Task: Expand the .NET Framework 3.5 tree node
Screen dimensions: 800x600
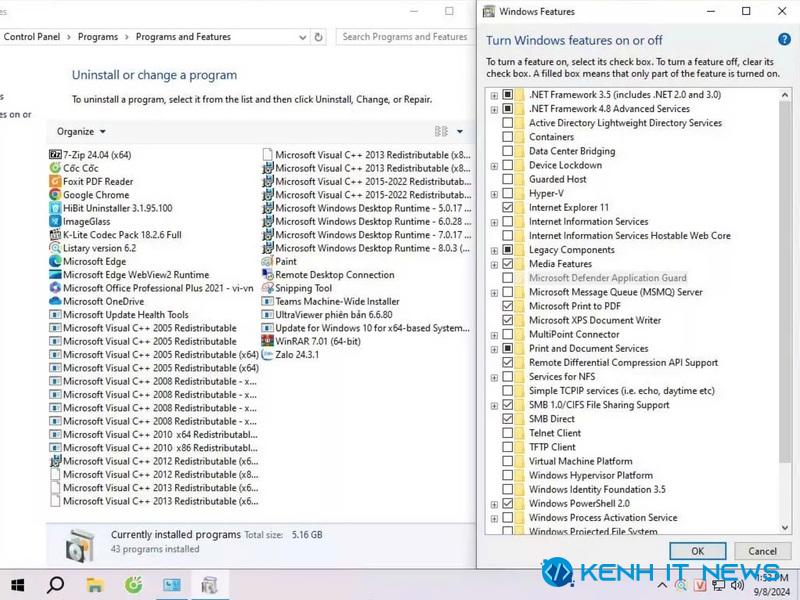Action: coord(494,95)
